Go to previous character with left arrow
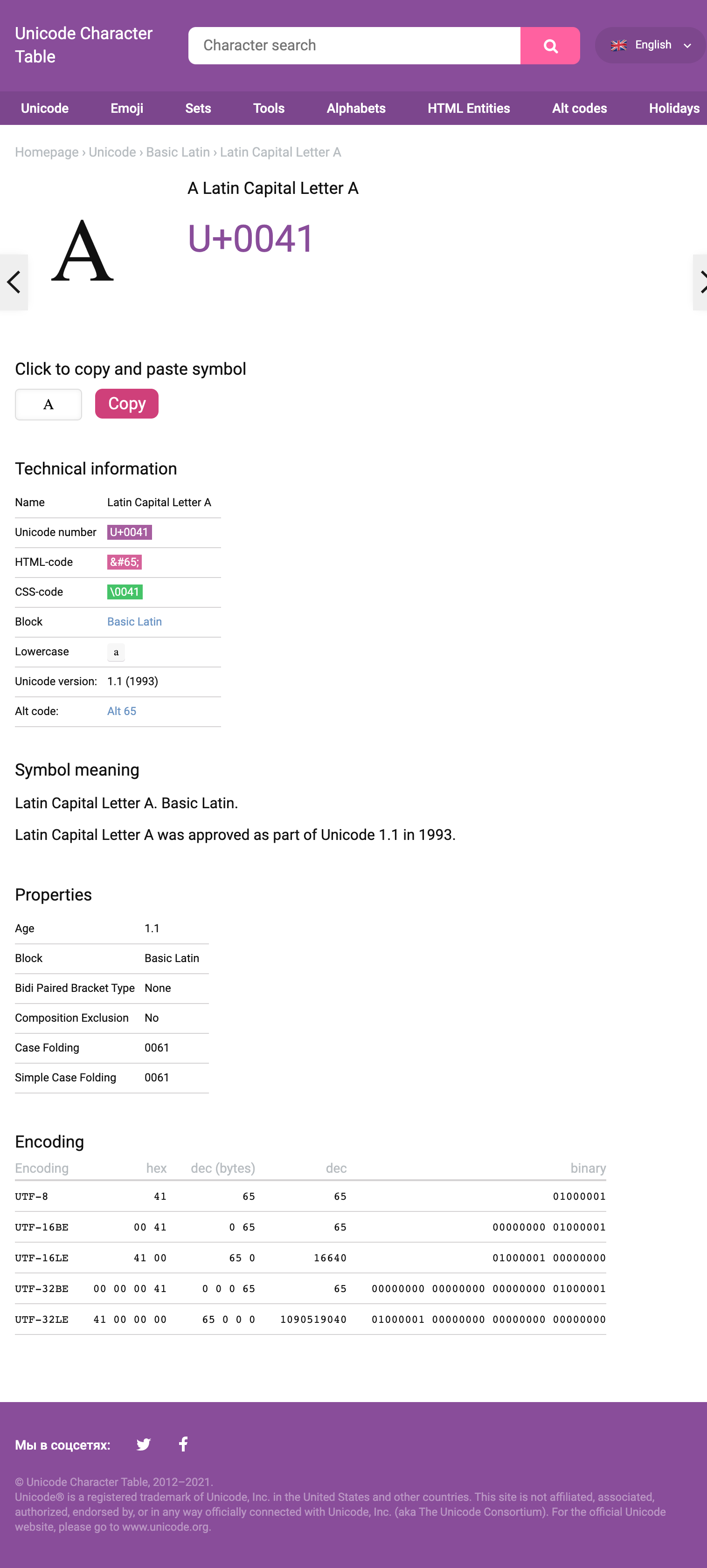The image size is (707, 1568). click(x=14, y=282)
